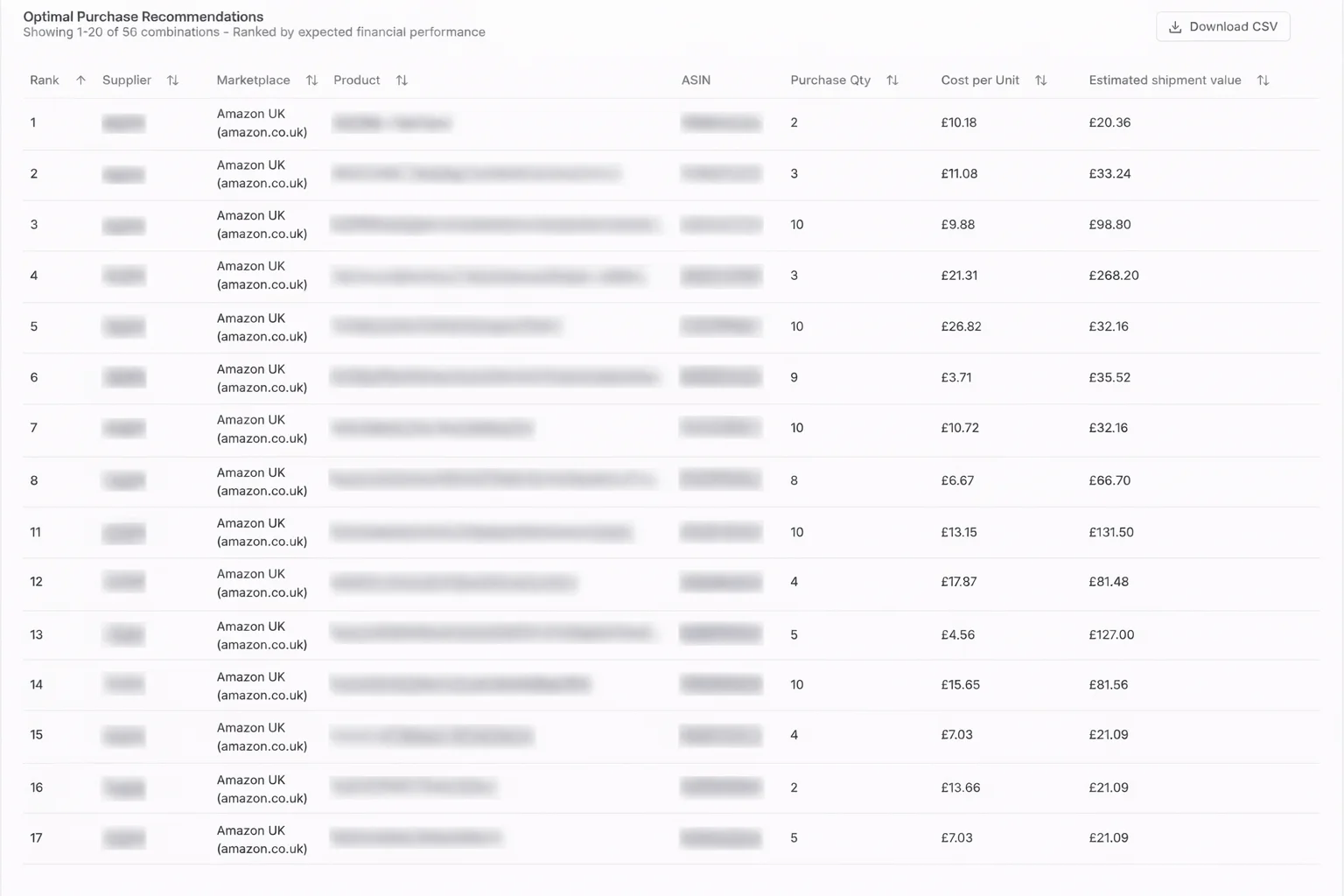This screenshot has width=1344, height=896.
Task: Select the row ranked 5
Action: (x=612, y=326)
